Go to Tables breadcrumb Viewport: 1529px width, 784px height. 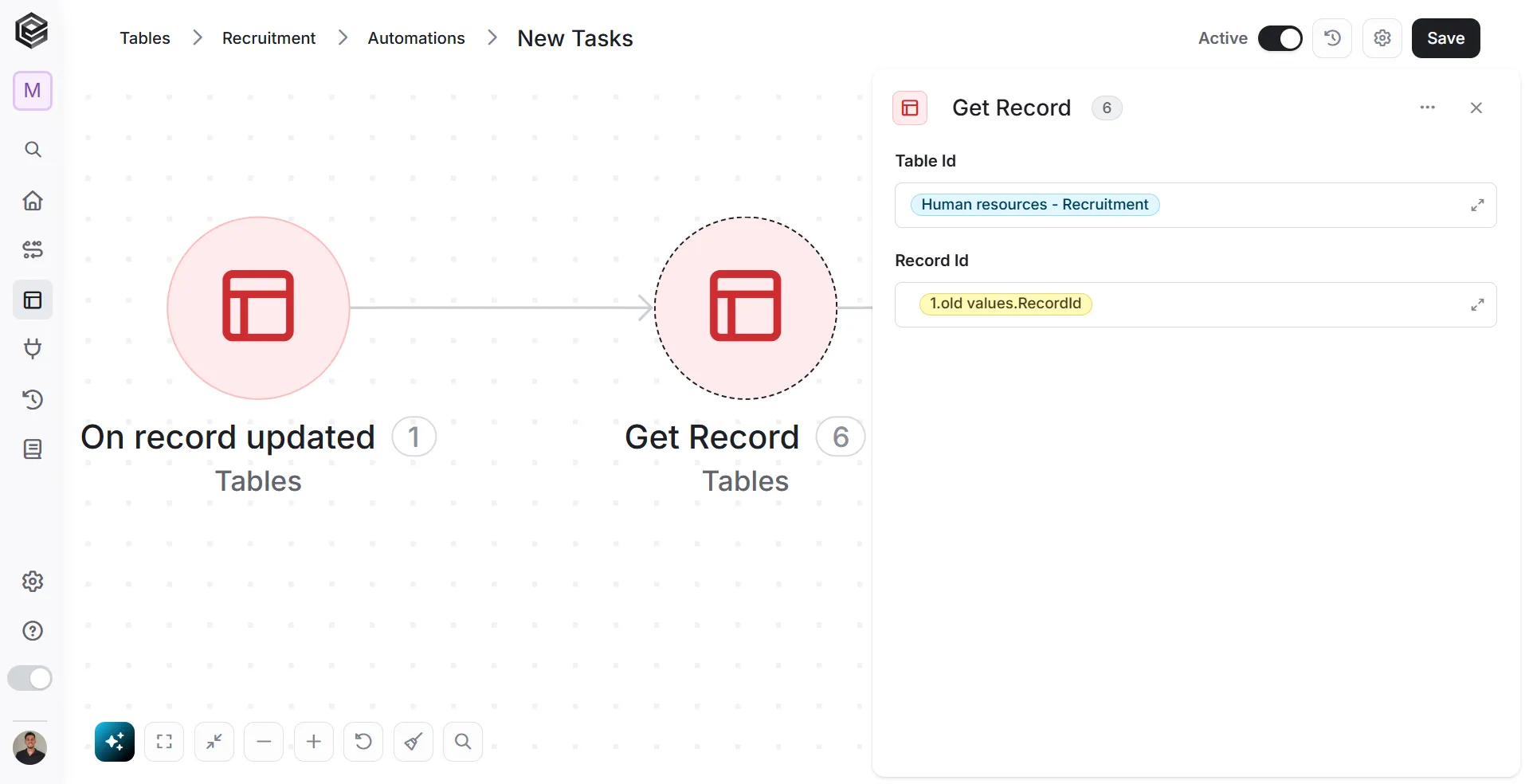click(145, 38)
